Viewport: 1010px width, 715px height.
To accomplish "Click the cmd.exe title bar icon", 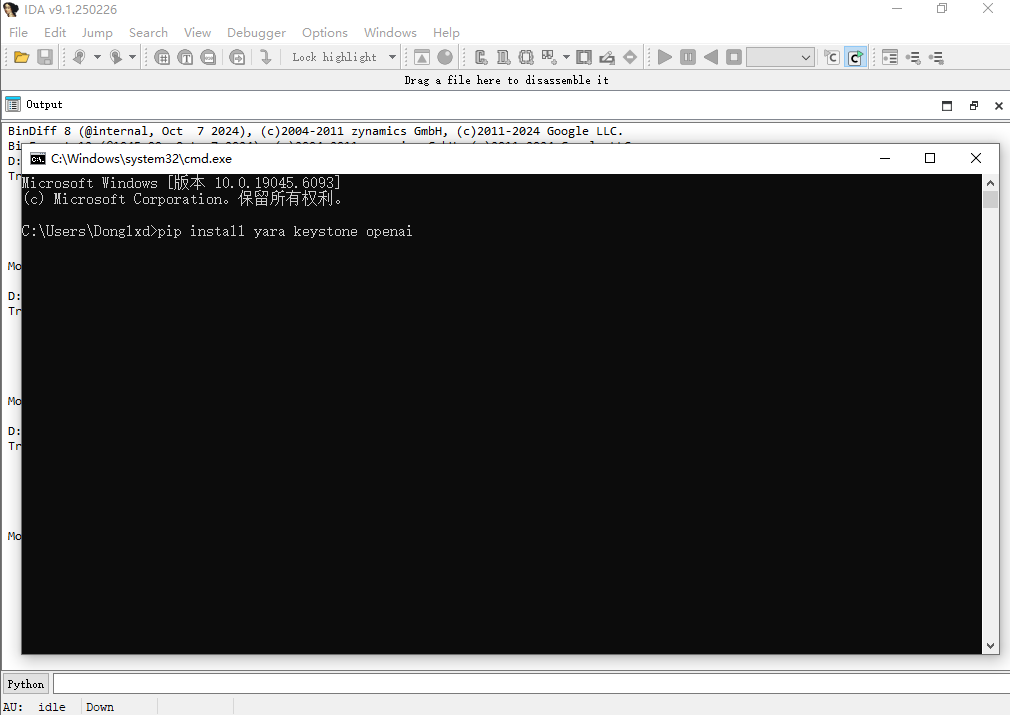I will tap(37, 158).
